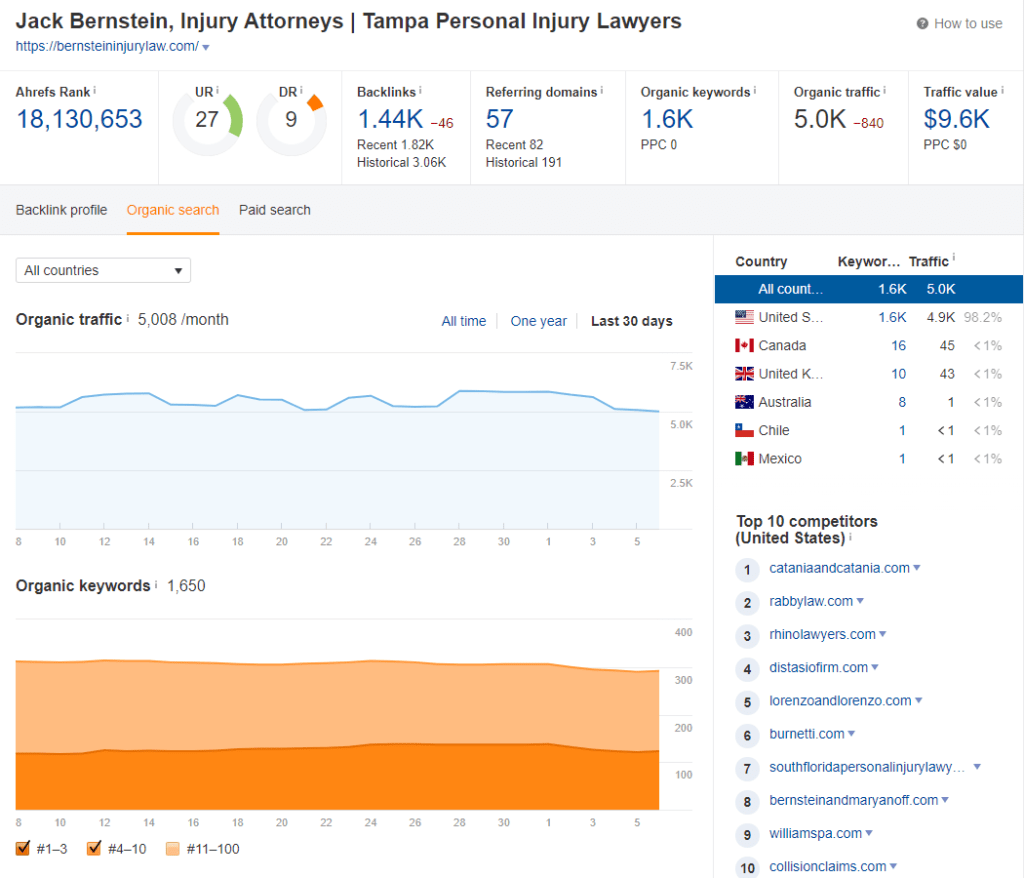Expand the bernsteininjurylaw.com URL dropdown arrow

(206, 47)
